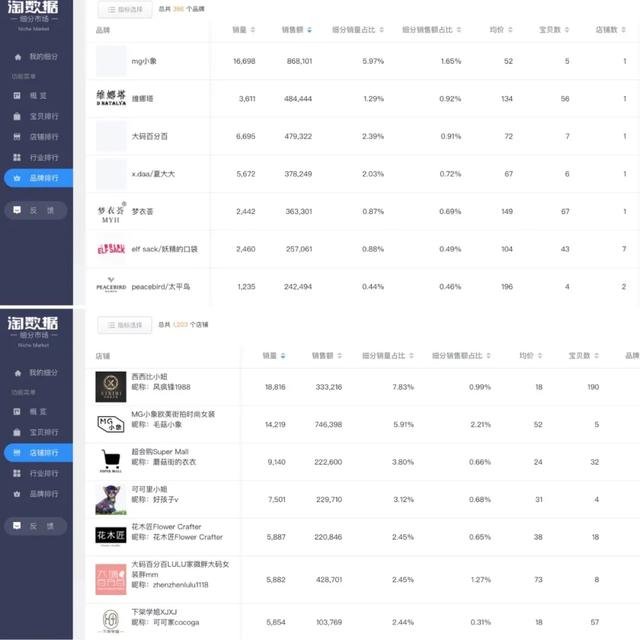Screen dimensions: 640x640
Task: Open shop name MG小象欧美街拍时尚女装
Action: (x=173, y=414)
